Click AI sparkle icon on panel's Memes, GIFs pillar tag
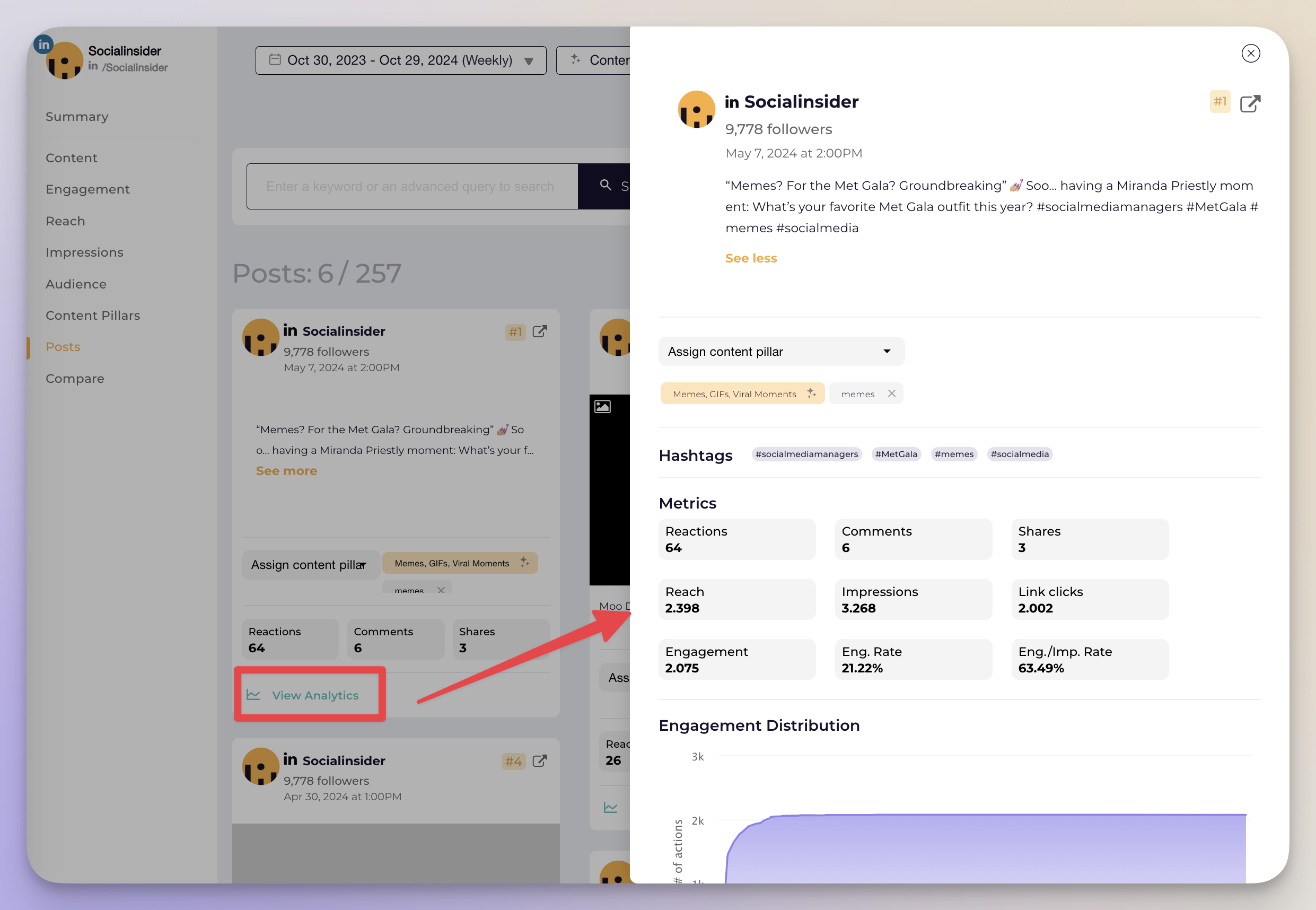This screenshot has height=910, width=1316. (811, 393)
